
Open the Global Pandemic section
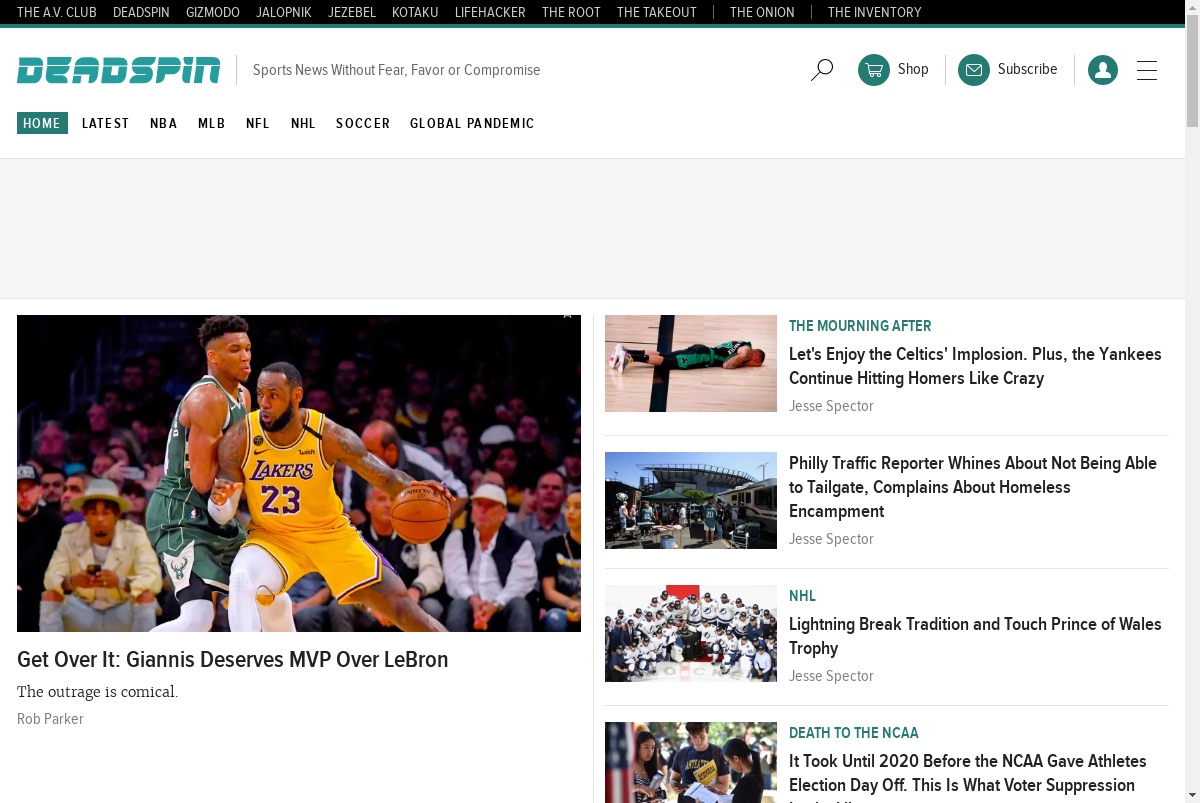(472, 124)
